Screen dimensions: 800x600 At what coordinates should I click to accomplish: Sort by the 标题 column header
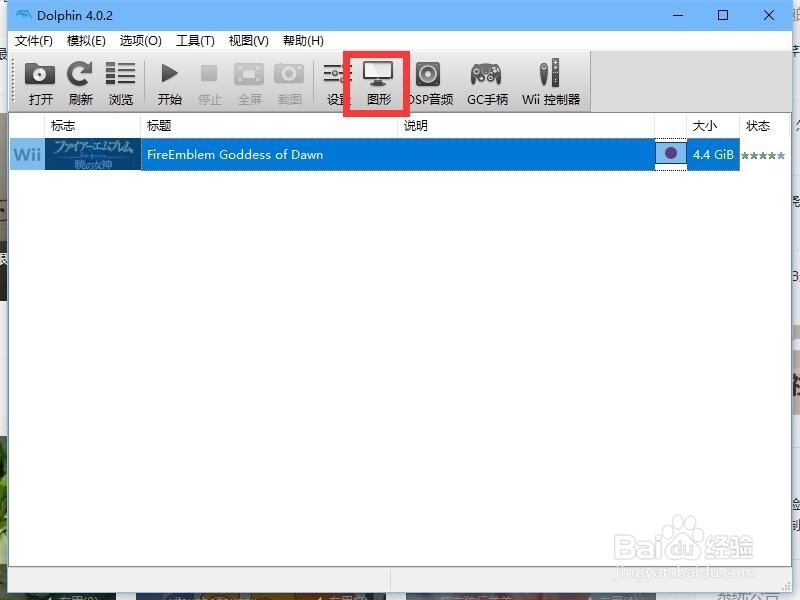(269, 126)
